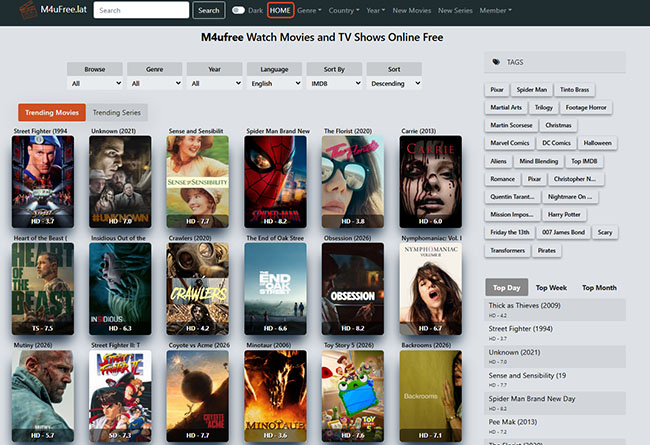
Task: Open the Martin Scorsese tag
Action: pyautogui.click(x=511, y=125)
